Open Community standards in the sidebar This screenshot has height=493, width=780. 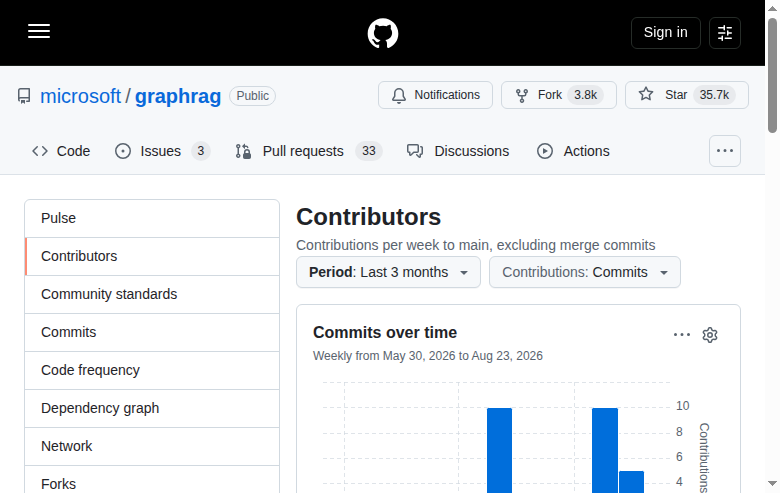152,295
